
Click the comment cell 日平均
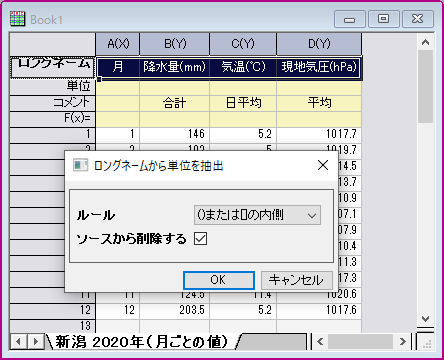(x=243, y=103)
